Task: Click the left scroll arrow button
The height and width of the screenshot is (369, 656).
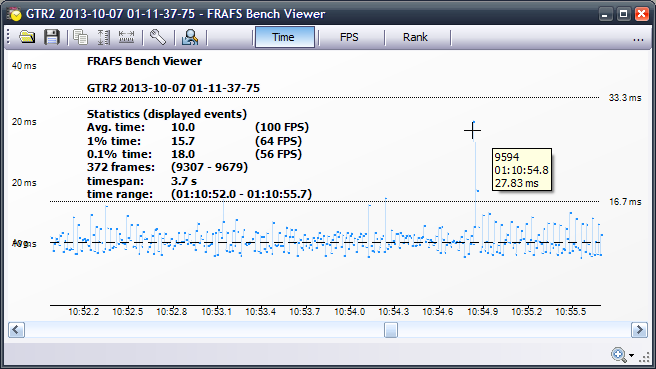Action: [x=16, y=330]
